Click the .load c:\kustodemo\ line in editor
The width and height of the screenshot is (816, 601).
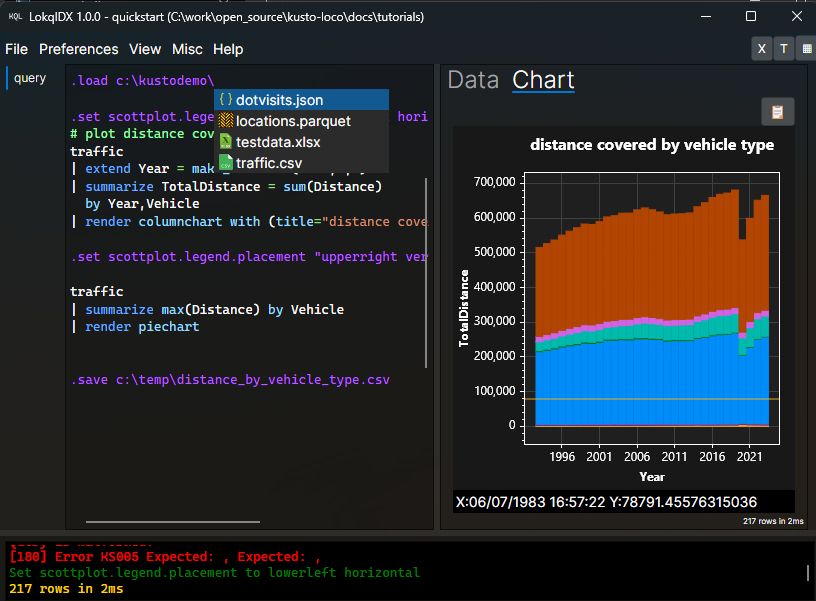click(142, 81)
